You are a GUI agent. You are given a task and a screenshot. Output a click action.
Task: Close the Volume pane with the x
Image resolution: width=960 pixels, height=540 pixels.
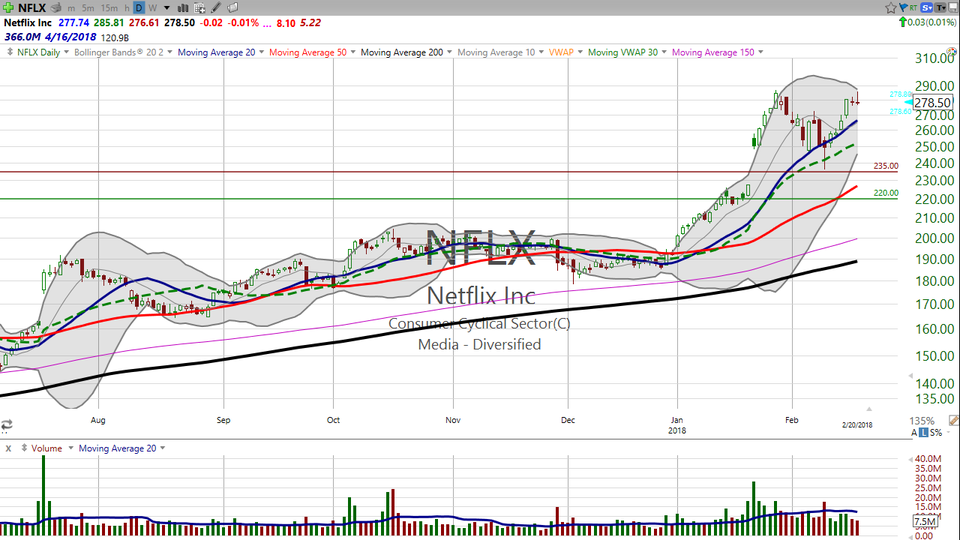tap(9, 448)
